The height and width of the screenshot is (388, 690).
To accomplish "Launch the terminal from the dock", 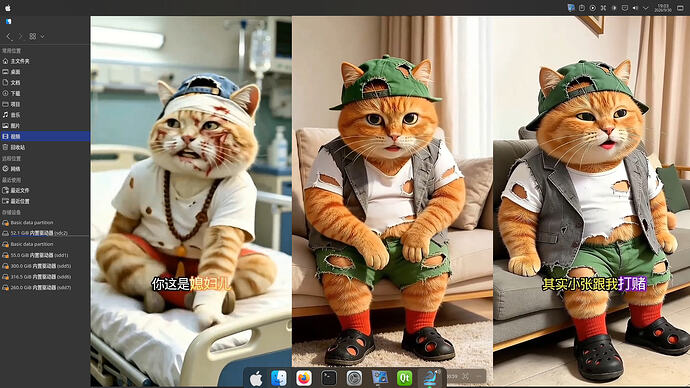I will pos(329,378).
